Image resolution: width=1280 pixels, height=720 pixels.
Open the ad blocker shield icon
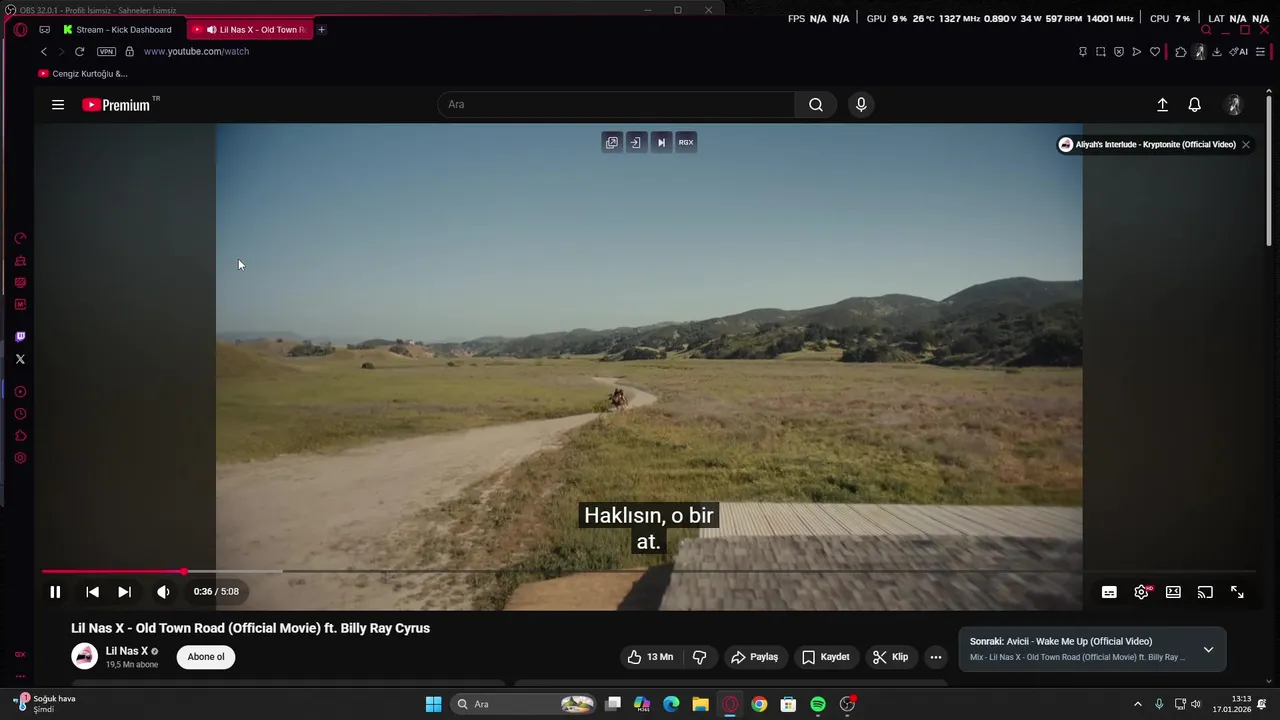click(x=1119, y=52)
